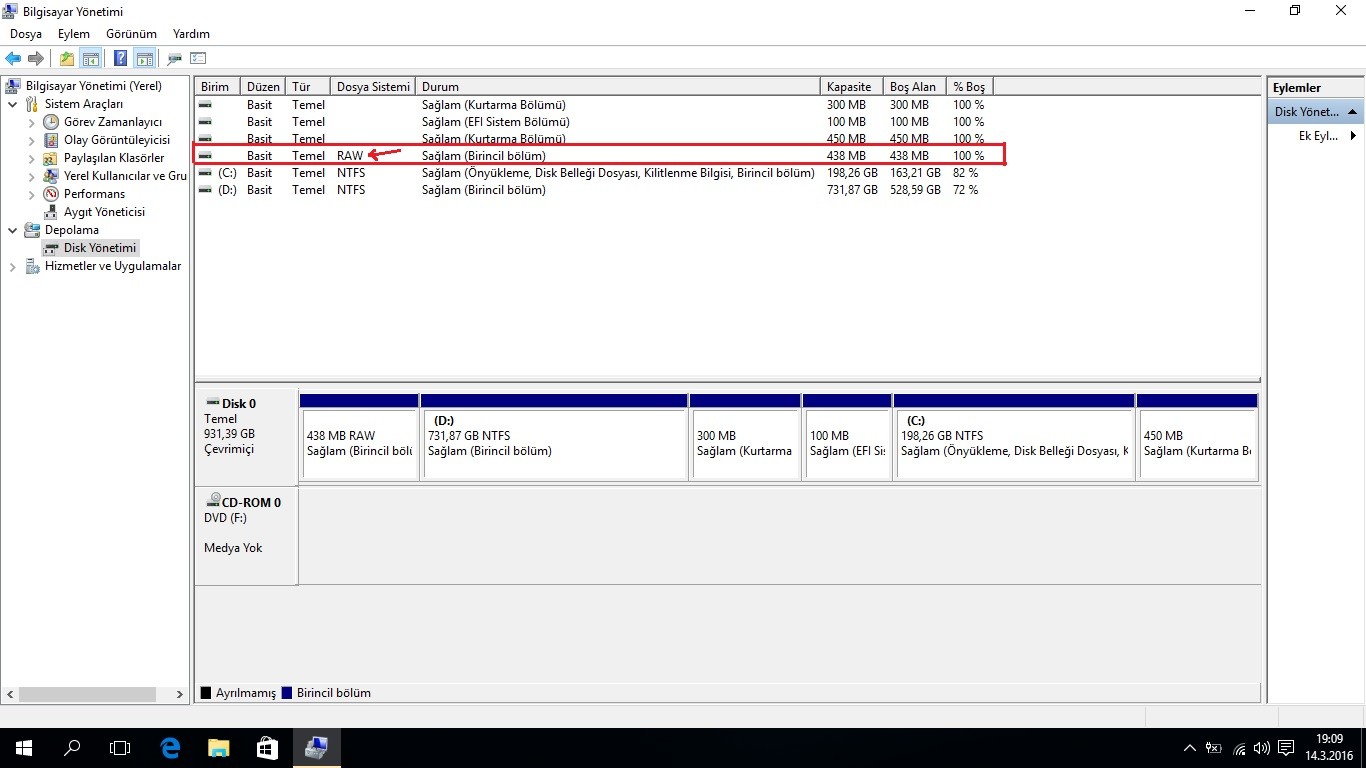Select the 450 MB Kurtarma partition block
Image resolution: width=1366 pixels, height=768 pixels.
(x=1197, y=436)
